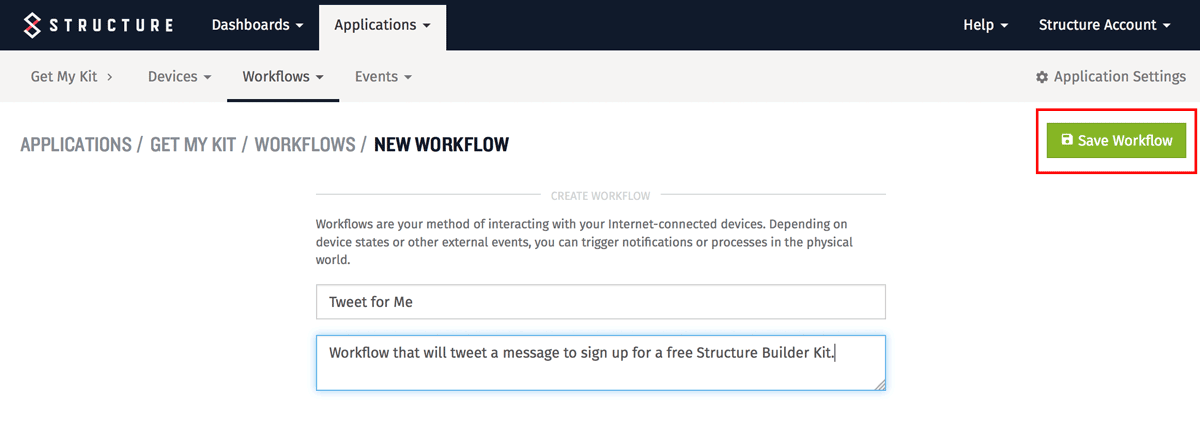Click the Structure logo icon
Viewport: 1200px width, 435px height.
coord(37,25)
